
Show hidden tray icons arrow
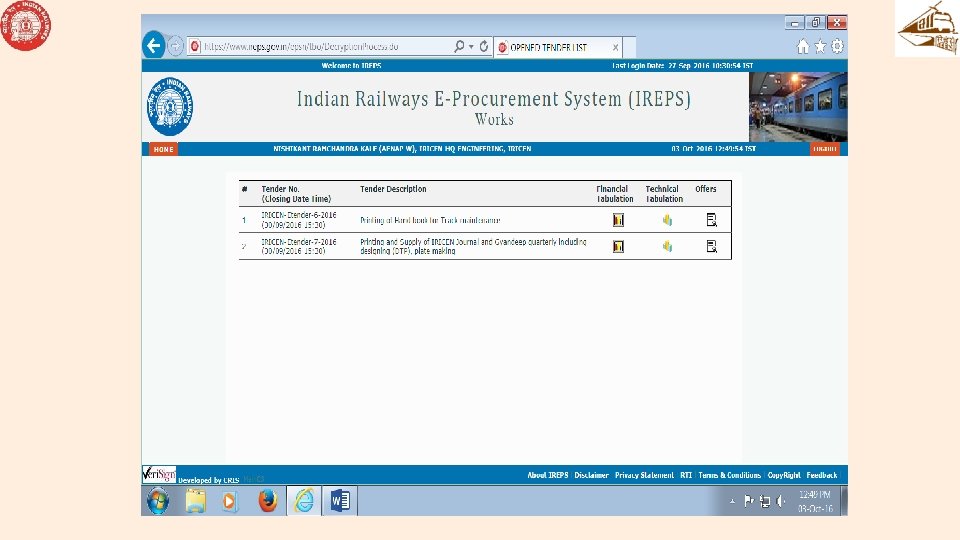[732, 501]
